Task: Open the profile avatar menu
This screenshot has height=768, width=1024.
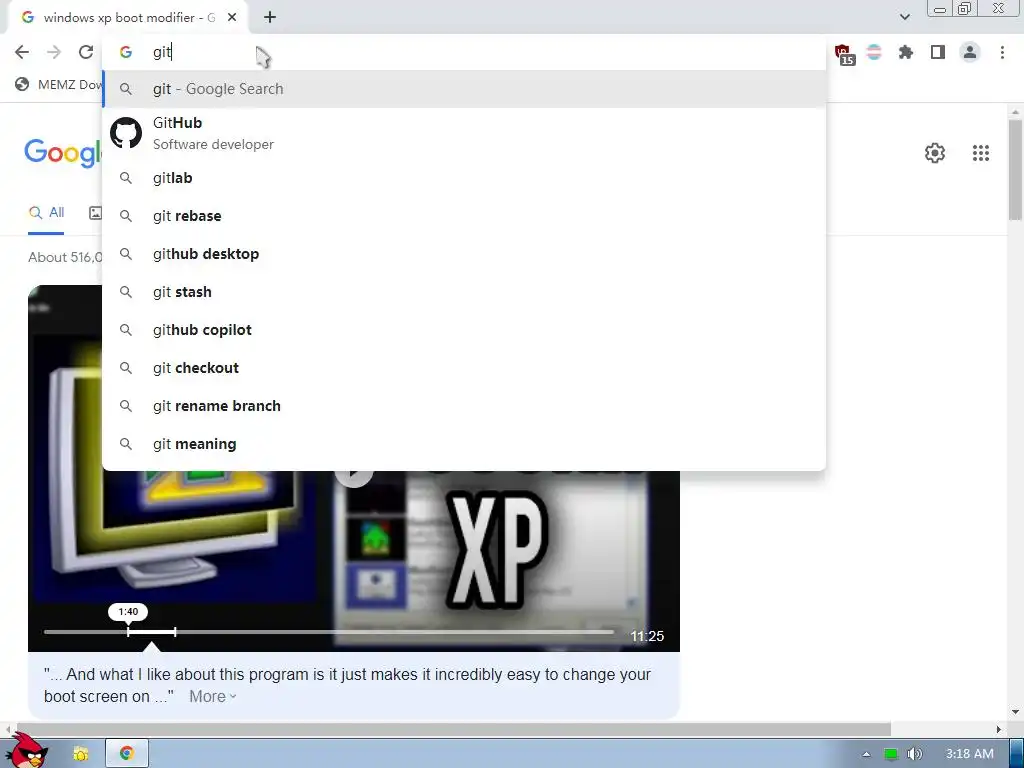Action: [x=970, y=52]
